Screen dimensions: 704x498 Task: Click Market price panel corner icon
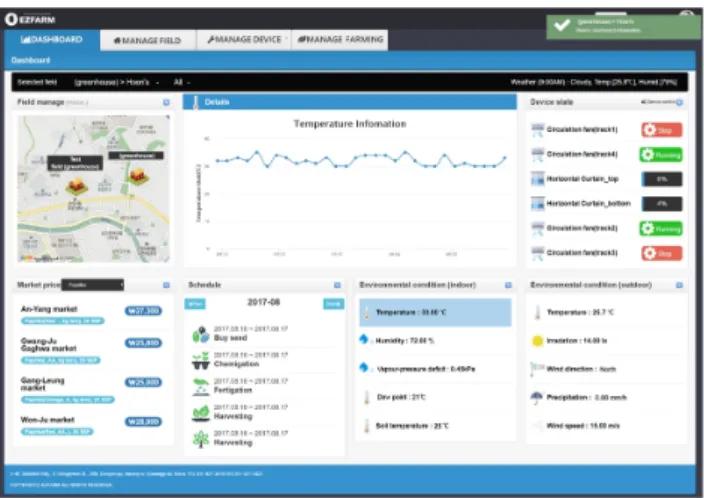[x=166, y=285]
